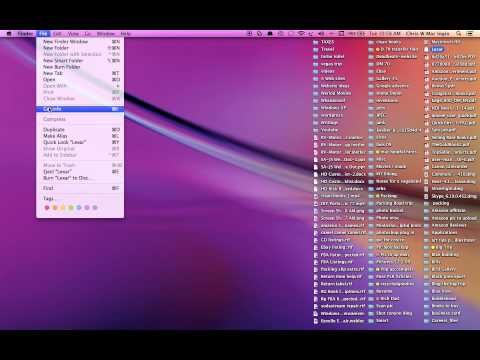Select the Amazon Reviews folder icon
480x360 pixels.
tap(426, 225)
